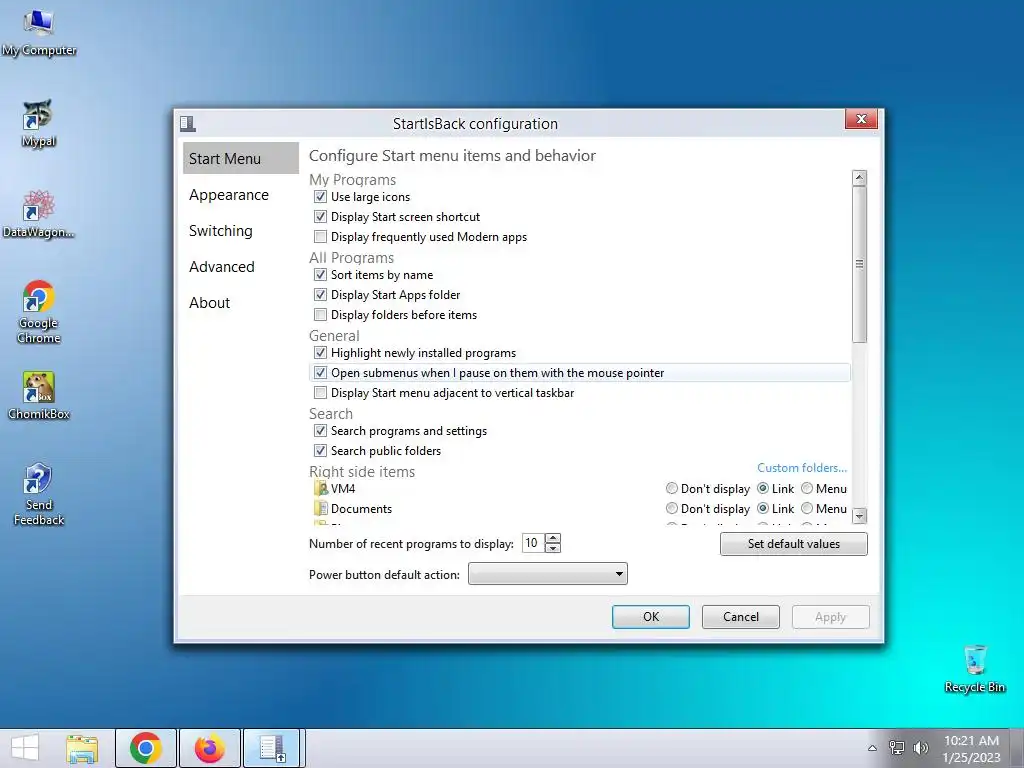The image size is (1024, 768).
Task: Enable Display folders before items
Action: click(x=320, y=315)
